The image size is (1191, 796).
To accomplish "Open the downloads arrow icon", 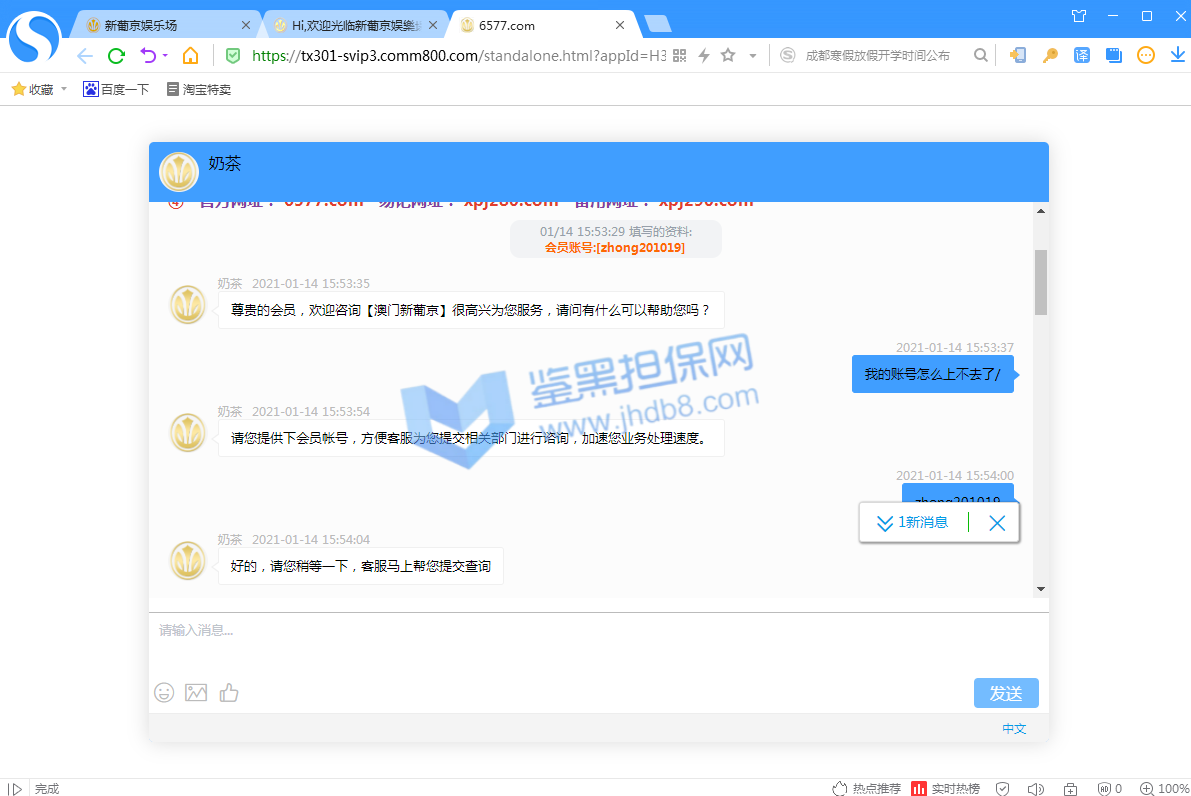I will (x=1177, y=56).
